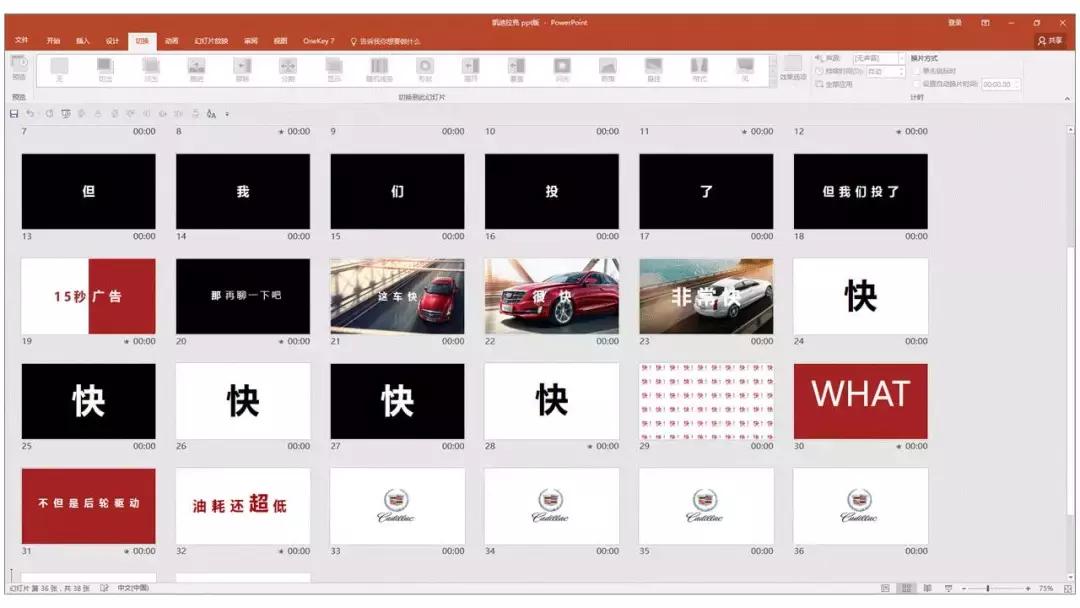Switch to Reading View via status bar icon
1080x608 pixels.
(x=927, y=587)
